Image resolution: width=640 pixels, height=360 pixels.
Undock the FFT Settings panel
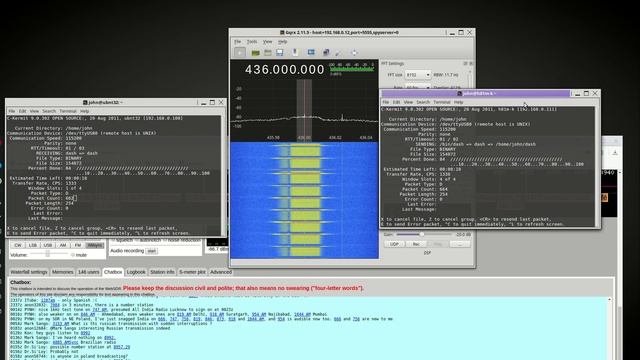pos(465,64)
